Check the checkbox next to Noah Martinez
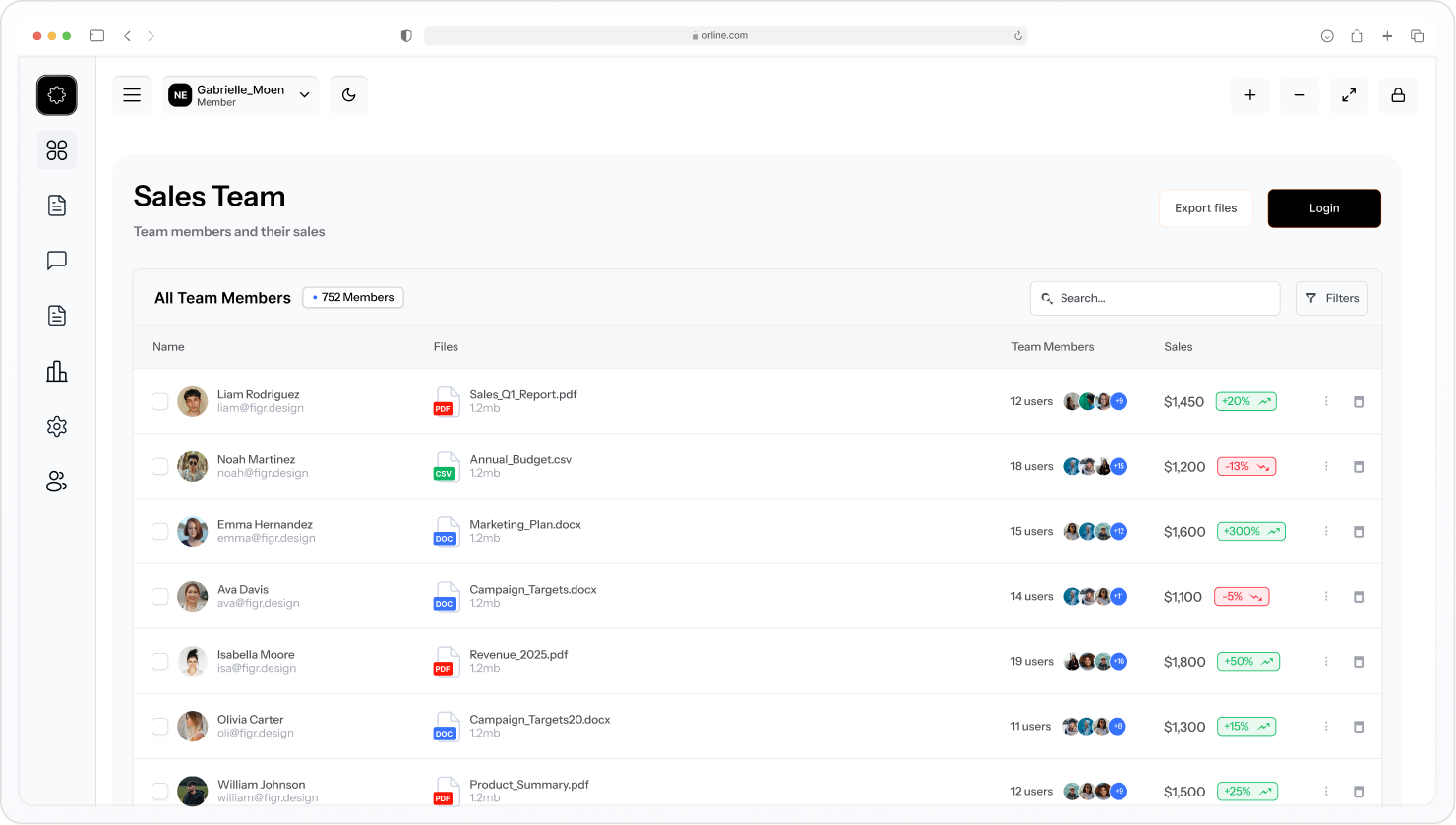 click(159, 466)
